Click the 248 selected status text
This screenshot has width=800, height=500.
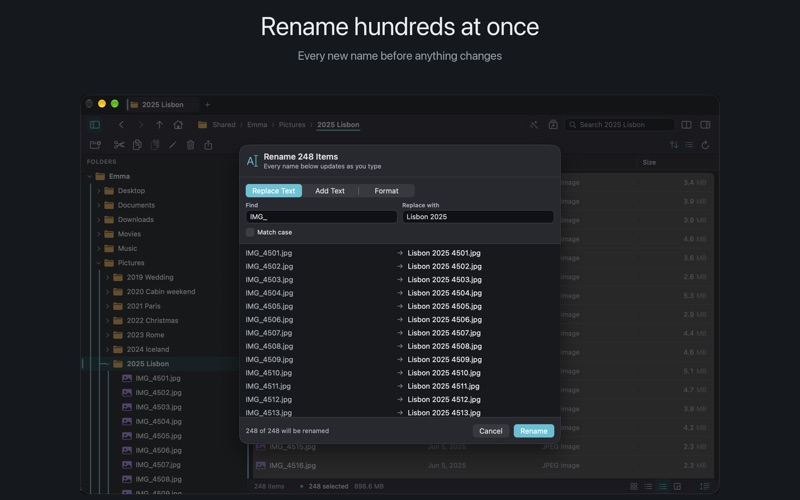point(328,486)
